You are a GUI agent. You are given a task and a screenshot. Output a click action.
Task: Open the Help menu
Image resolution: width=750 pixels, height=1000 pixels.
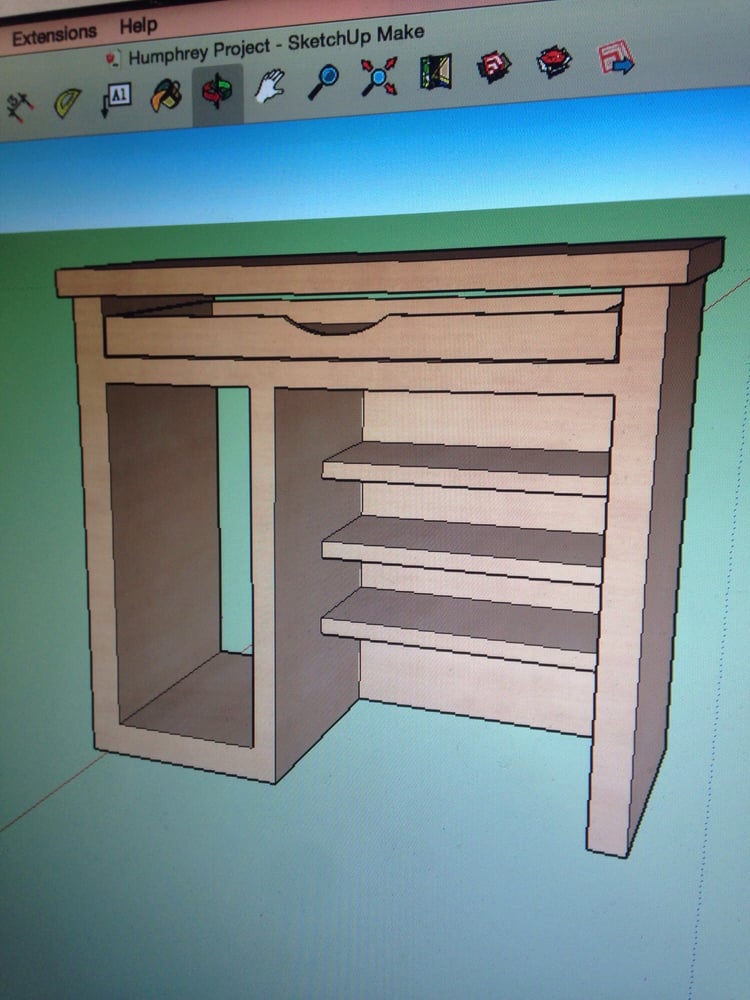click(x=138, y=26)
